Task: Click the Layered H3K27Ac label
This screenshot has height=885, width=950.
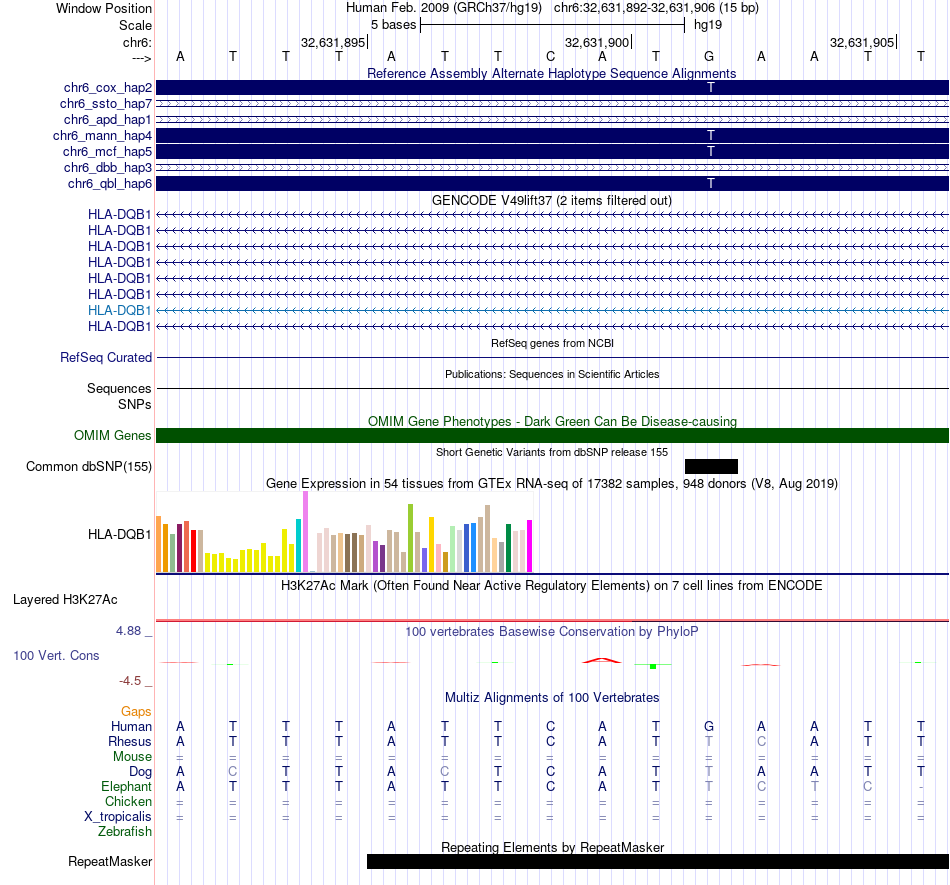Action: [65, 600]
